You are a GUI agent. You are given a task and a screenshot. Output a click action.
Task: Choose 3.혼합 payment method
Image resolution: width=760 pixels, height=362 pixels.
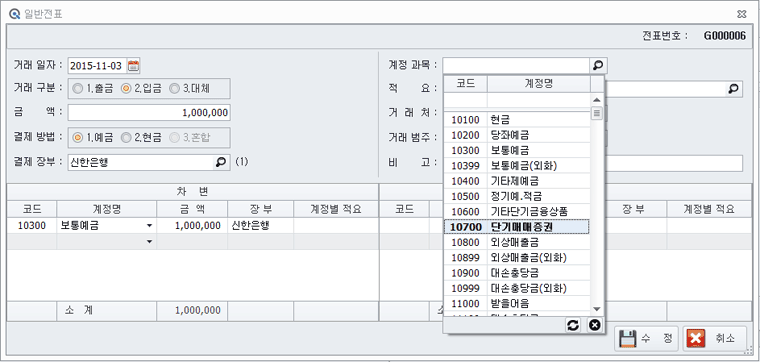click(190, 138)
